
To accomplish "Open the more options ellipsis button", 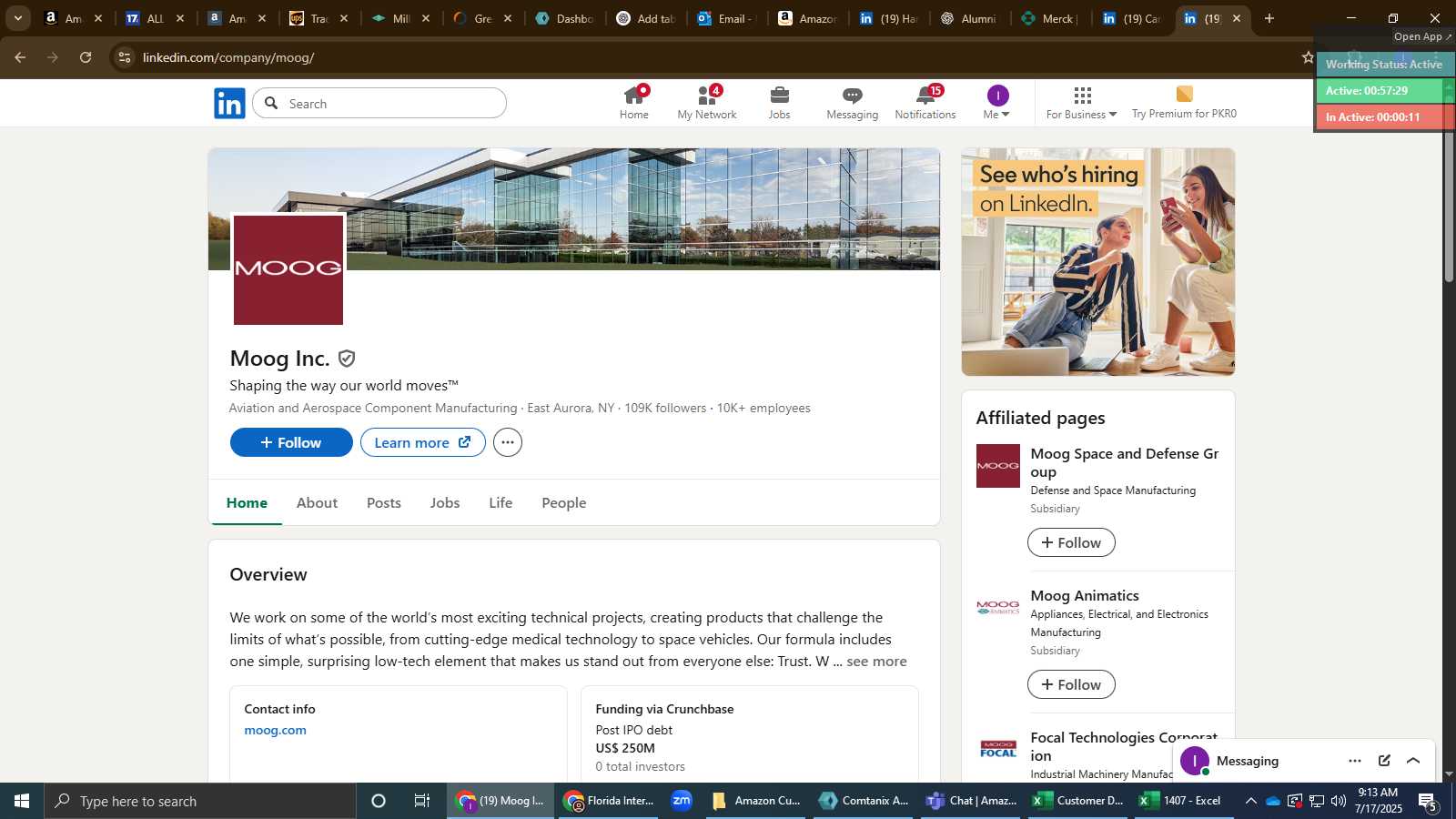I will click(x=508, y=442).
